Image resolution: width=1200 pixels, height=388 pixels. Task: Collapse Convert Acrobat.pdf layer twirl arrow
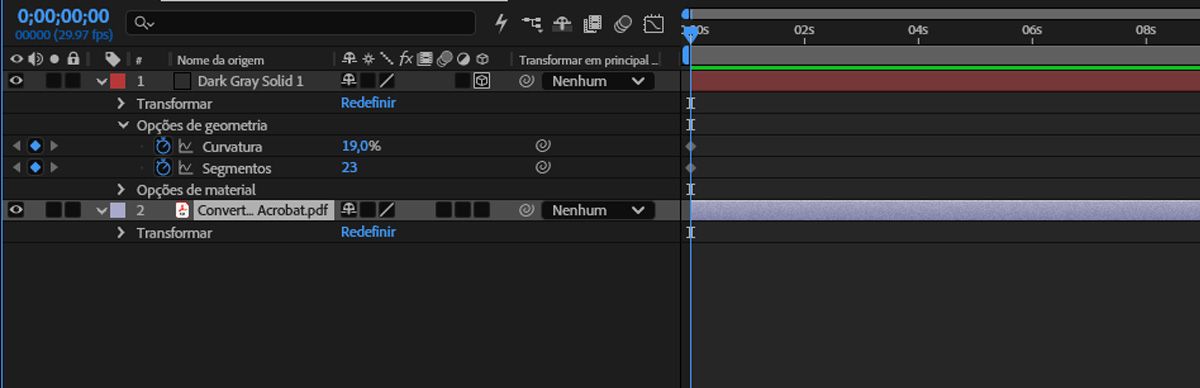tap(102, 210)
